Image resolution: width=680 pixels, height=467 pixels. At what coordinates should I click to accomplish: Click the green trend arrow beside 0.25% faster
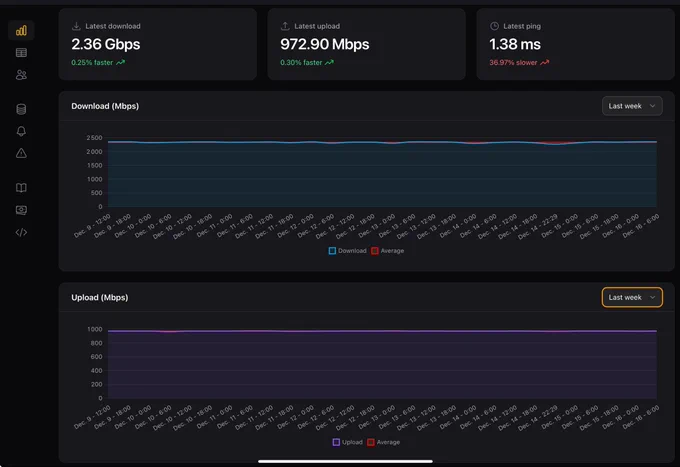(x=121, y=62)
